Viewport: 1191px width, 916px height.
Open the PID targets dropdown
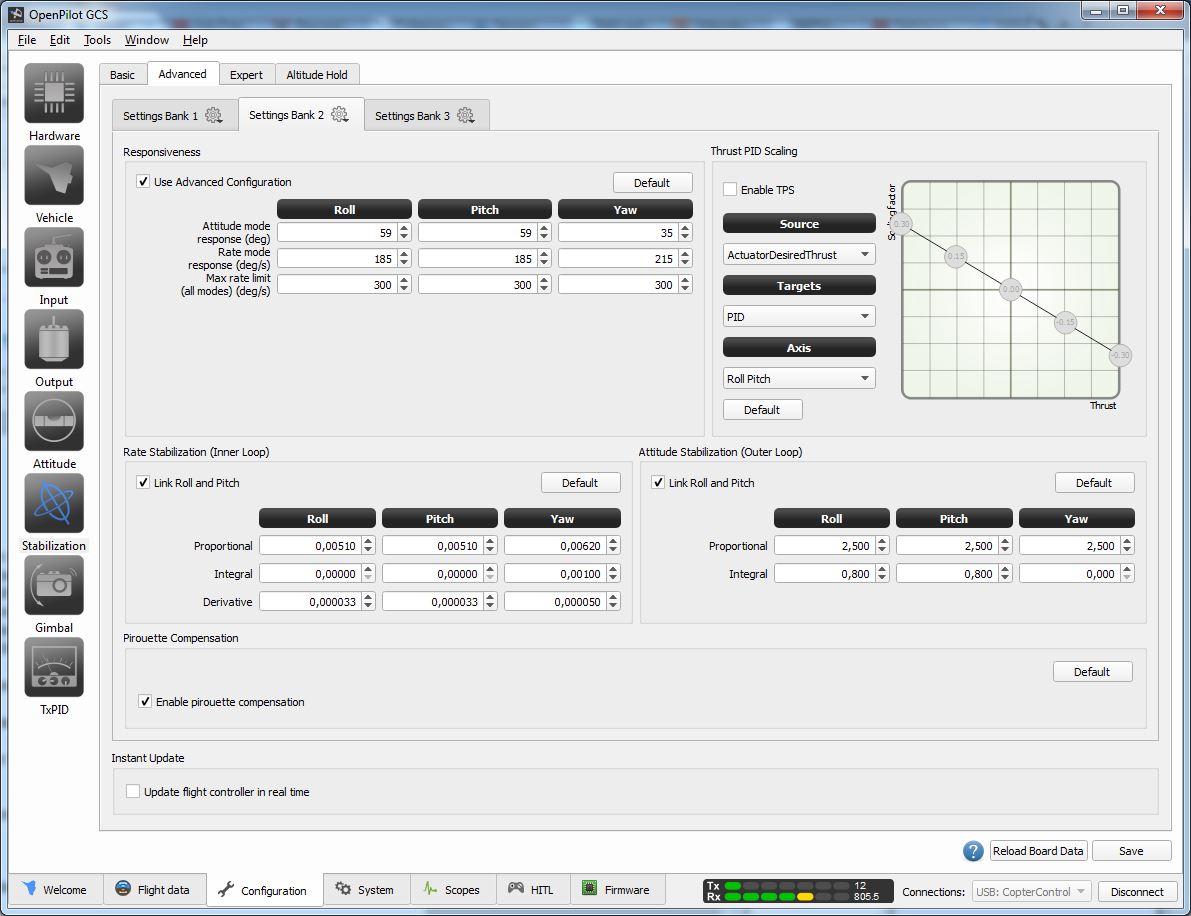pos(798,317)
